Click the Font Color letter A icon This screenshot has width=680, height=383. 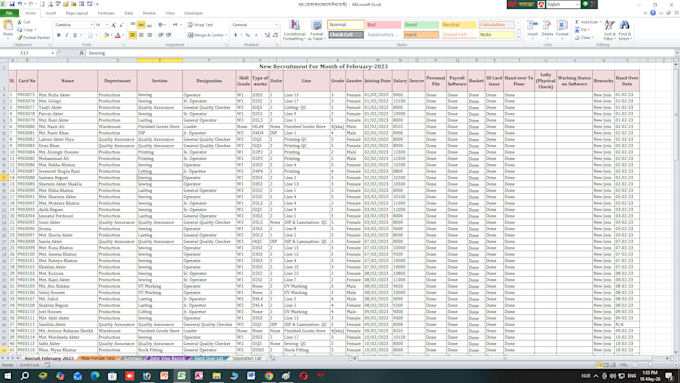[x=117, y=35]
